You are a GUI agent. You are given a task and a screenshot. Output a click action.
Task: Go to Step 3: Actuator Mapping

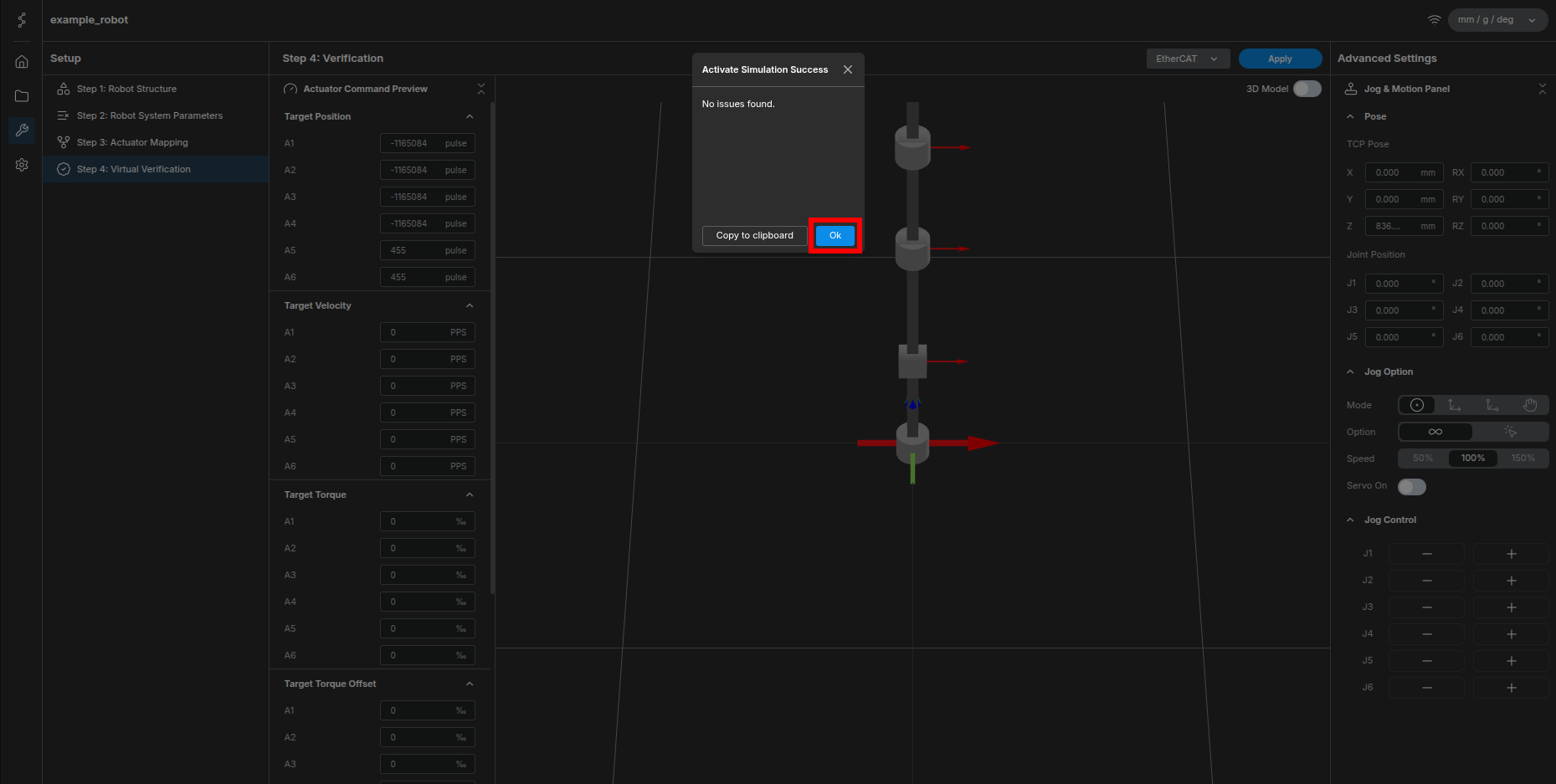click(132, 142)
